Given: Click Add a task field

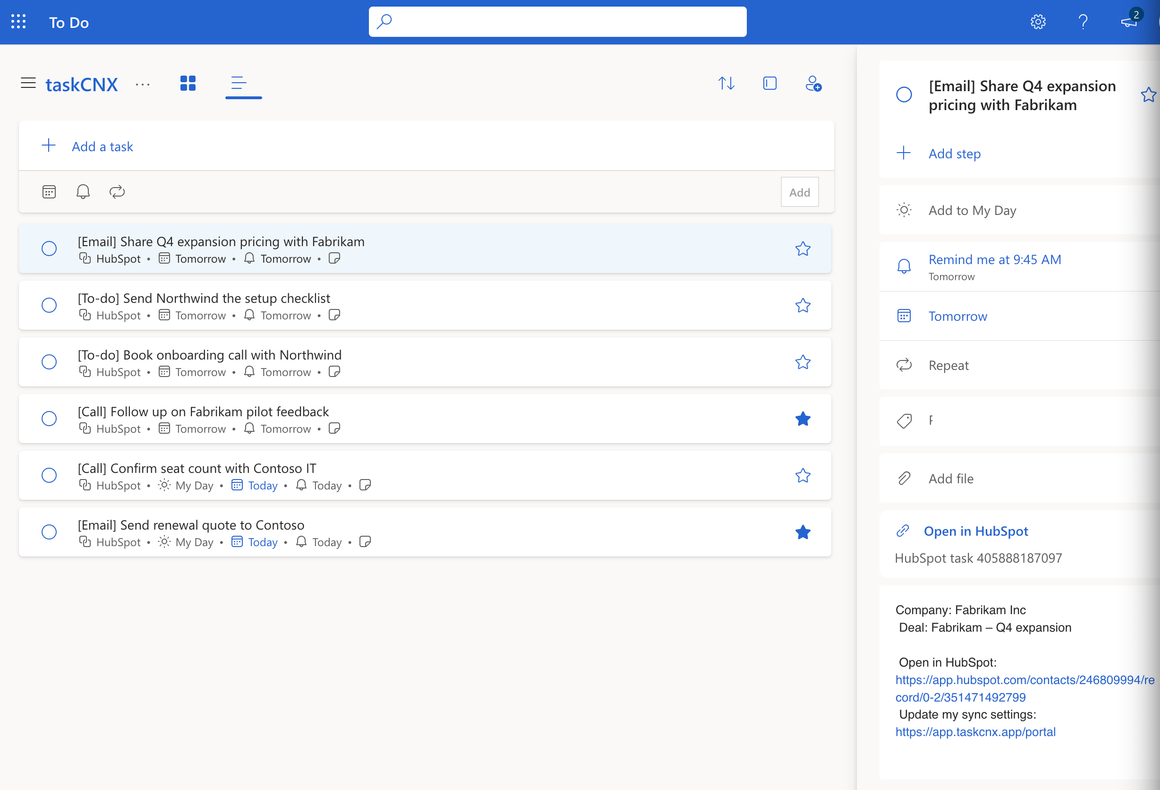Looking at the screenshot, I should [426, 146].
